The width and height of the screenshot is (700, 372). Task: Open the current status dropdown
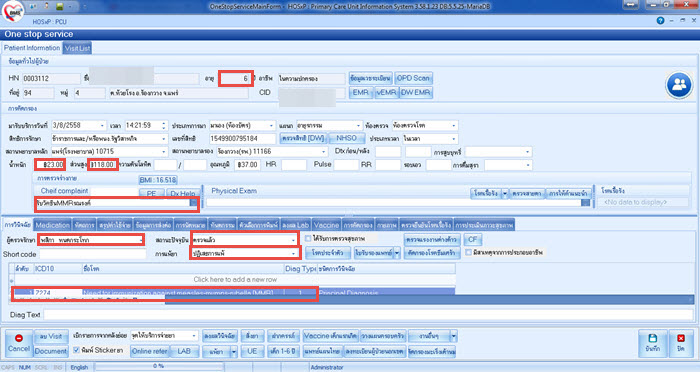pos(293,240)
